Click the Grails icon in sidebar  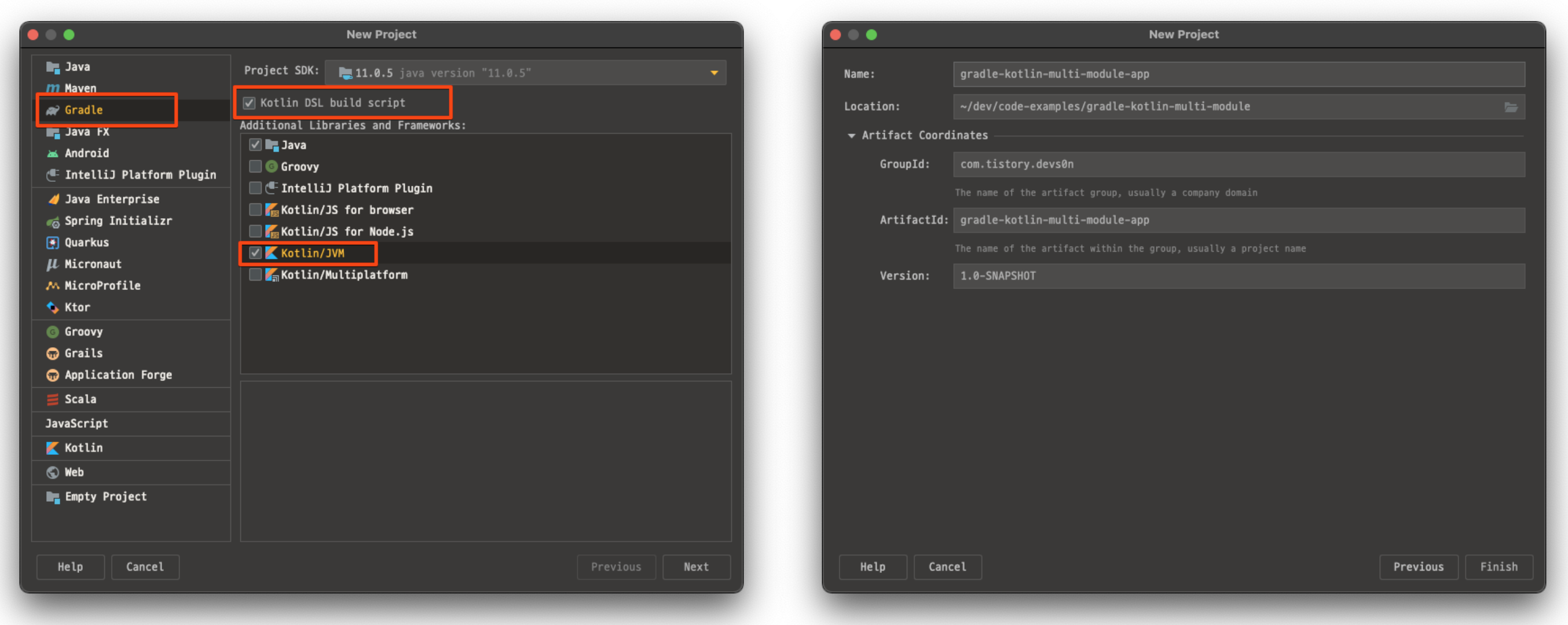pos(53,354)
